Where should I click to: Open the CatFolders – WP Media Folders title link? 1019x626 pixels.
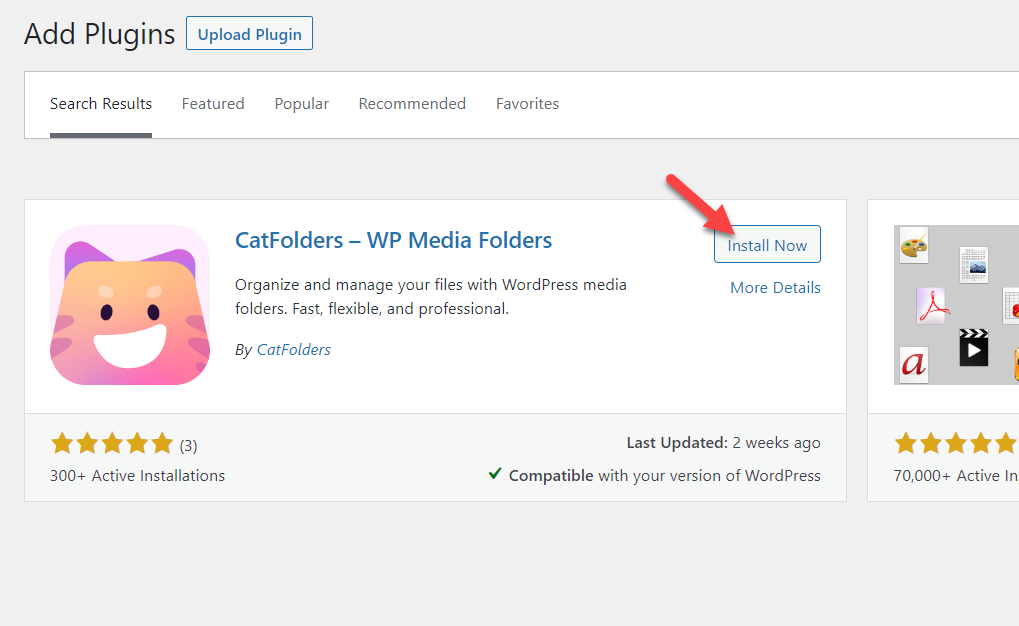pos(393,240)
